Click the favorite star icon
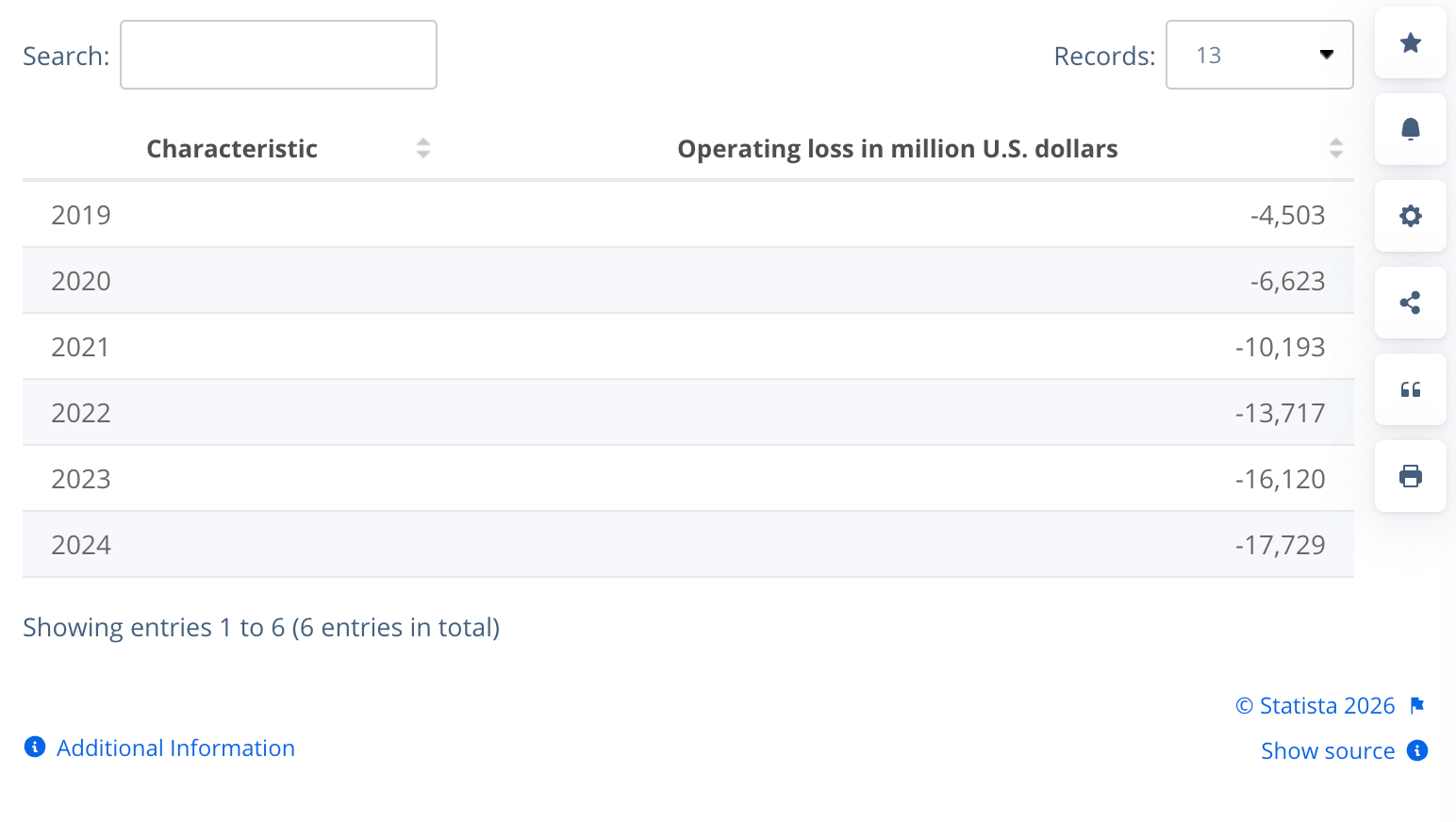 pyautogui.click(x=1410, y=42)
